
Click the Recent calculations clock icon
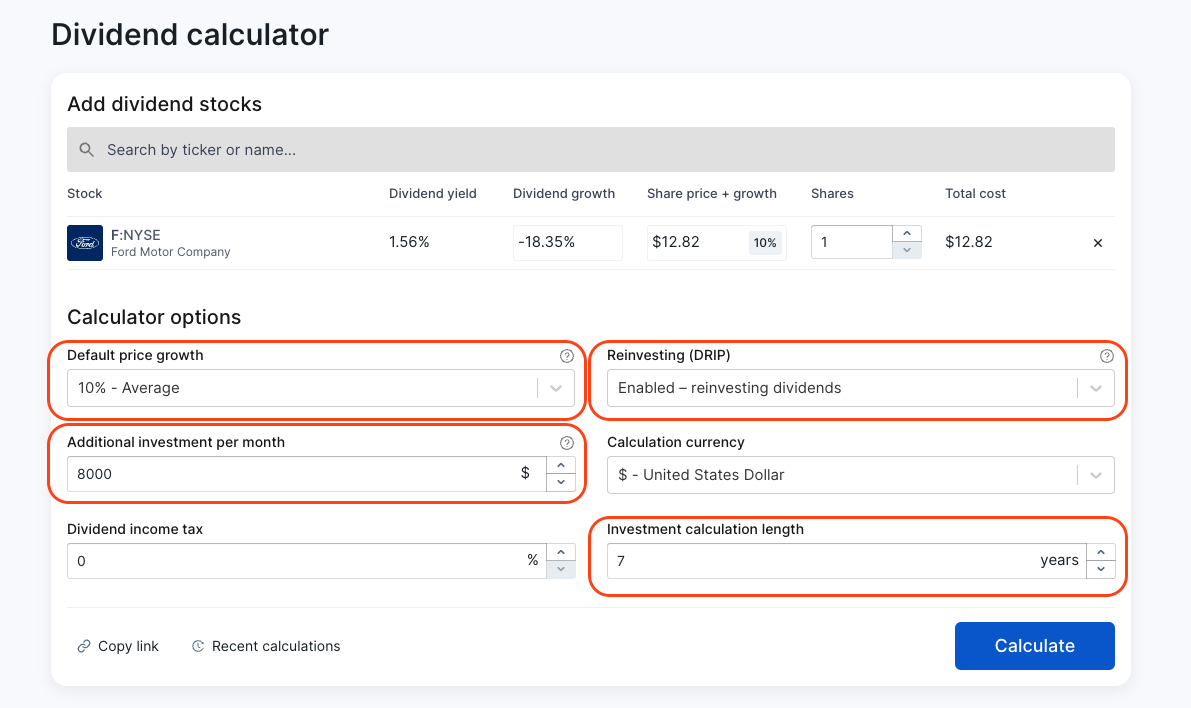click(198, 647)
